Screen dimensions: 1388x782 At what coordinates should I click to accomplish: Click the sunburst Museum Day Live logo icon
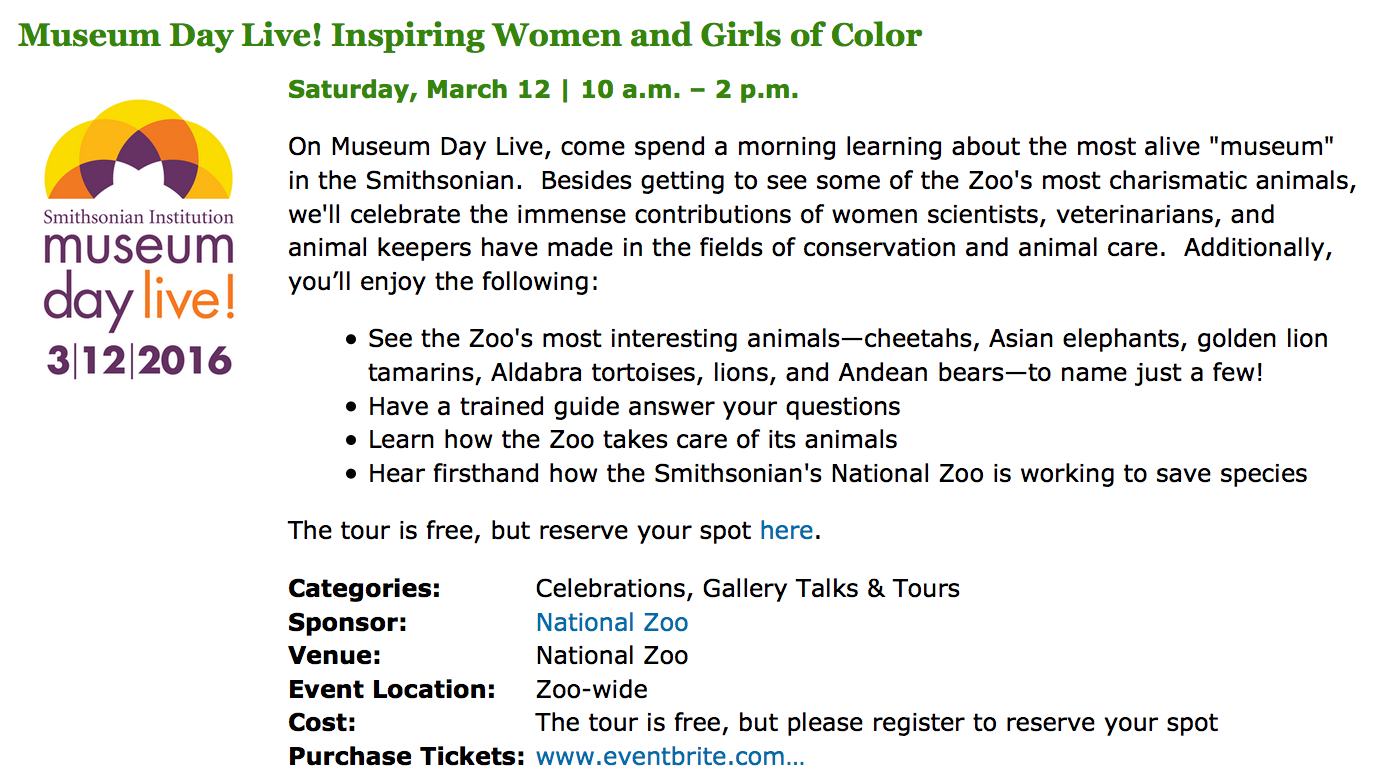pyautogui.click(x=139, y=150)
